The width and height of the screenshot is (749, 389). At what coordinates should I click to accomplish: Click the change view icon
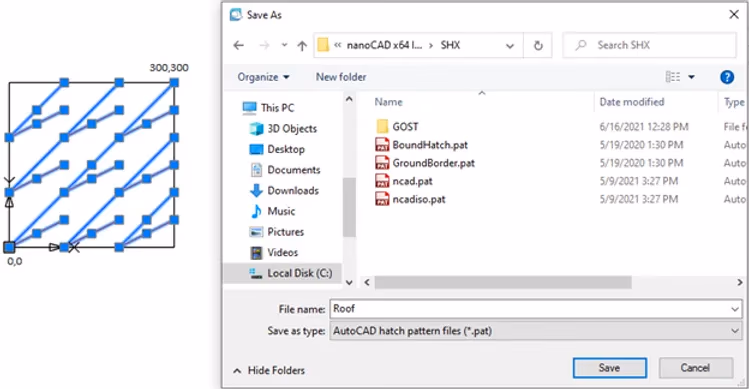(x=673, y=77)
